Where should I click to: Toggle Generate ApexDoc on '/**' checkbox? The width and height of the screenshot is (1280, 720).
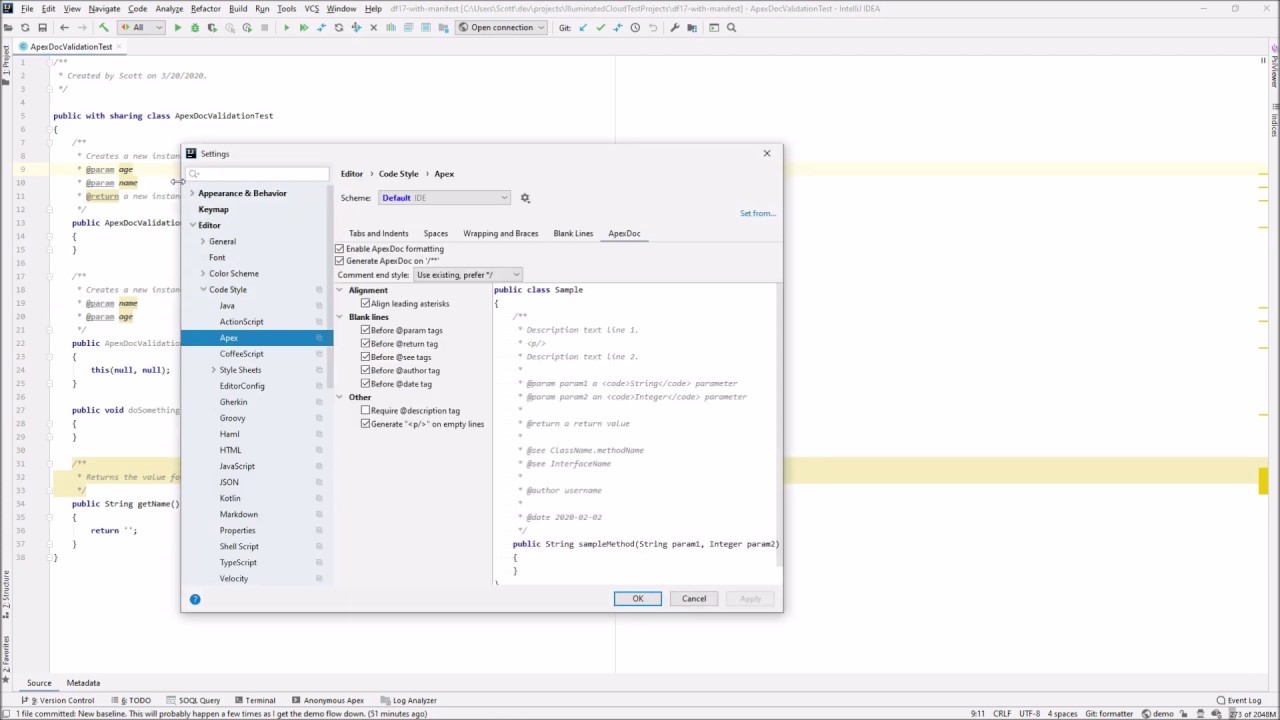pyautogui.click(x=340, y=261)
